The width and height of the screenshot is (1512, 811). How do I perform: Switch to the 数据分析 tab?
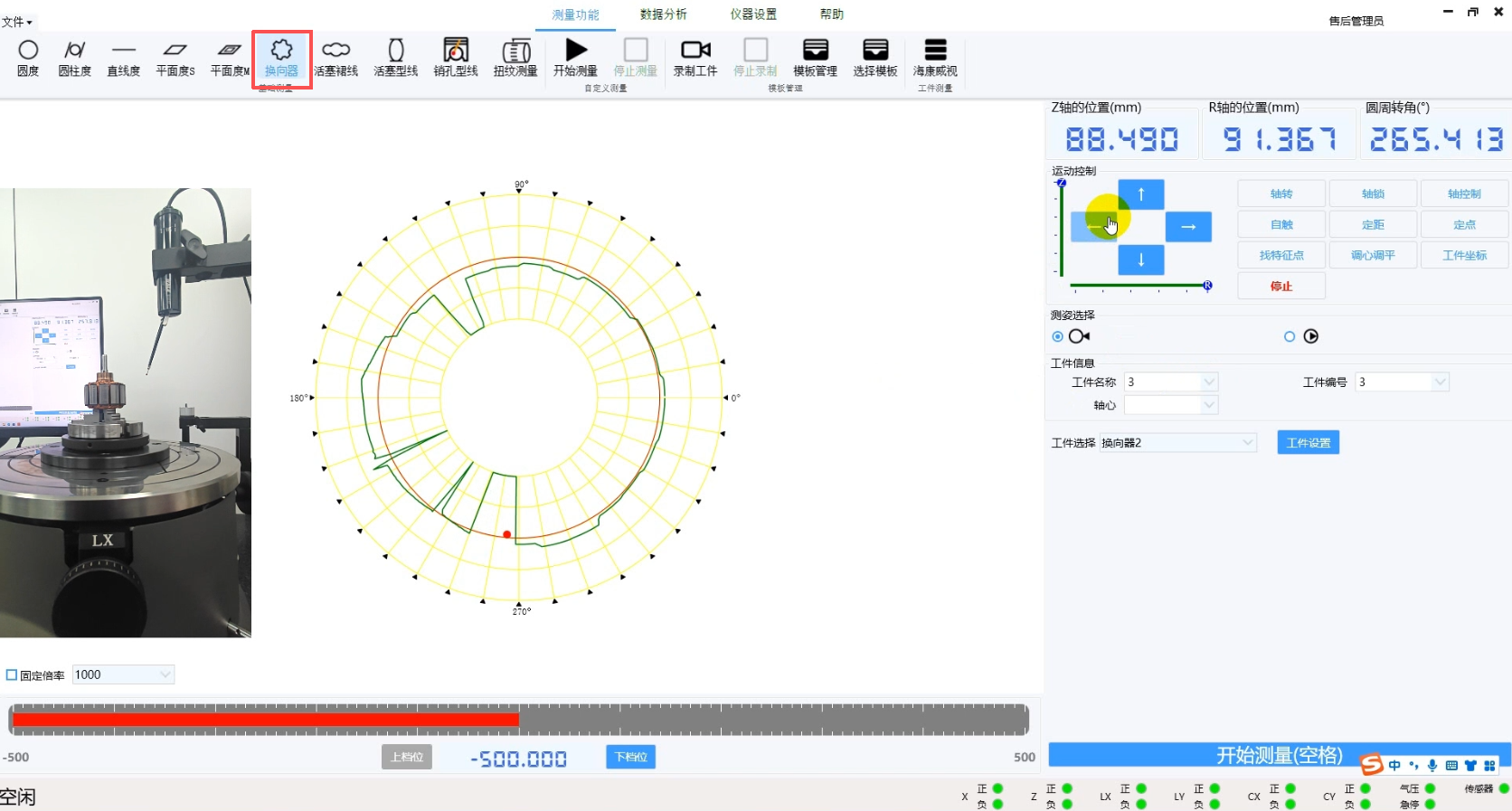[663, 14]
